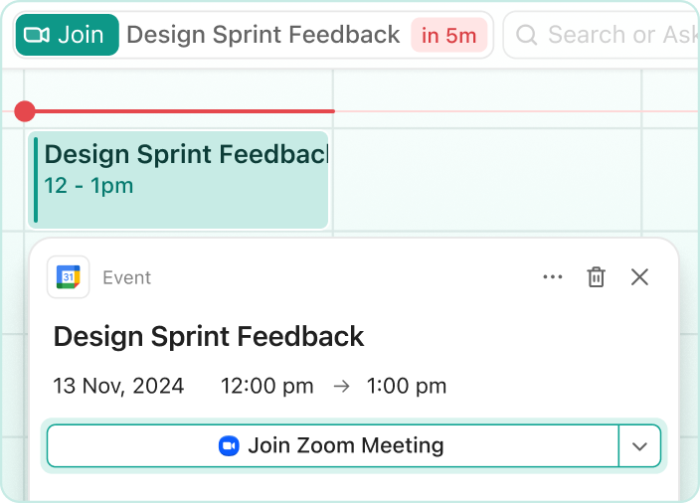Click the "in 5m" countdown badge
This screenshot has width=700, height=503.
point(448,36)
